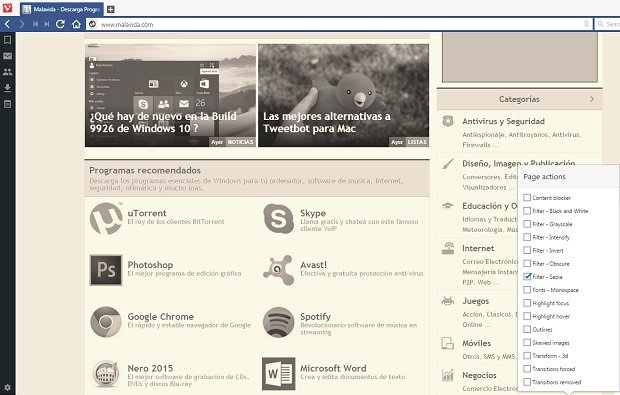Open the Google Chrome program link
Image resolution: width=620 pixels, height=395 pixels.
click(161, 317)
